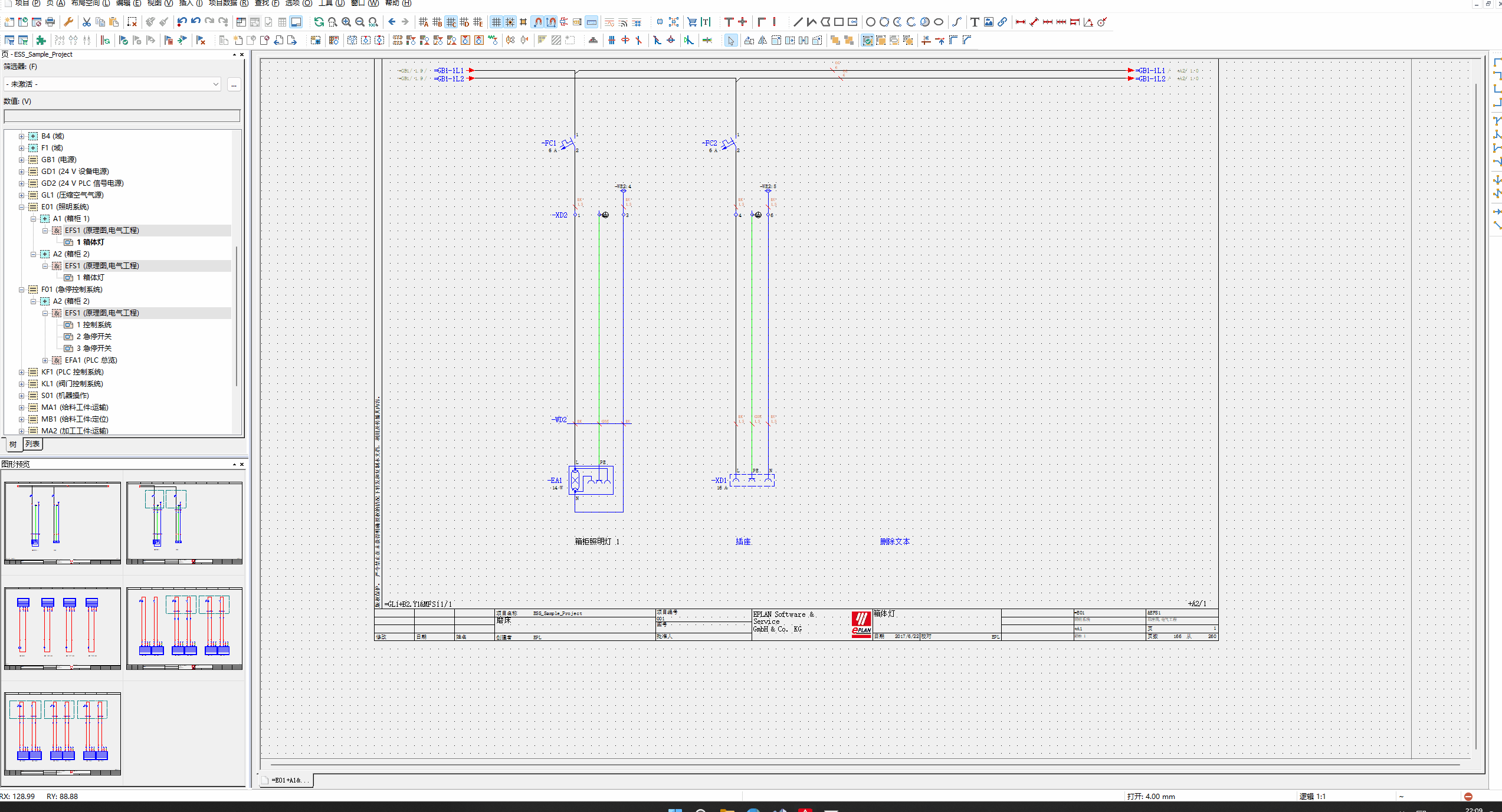1502x812 pixels.
Task: Select the ellipse drawing tool
Action: (x=939, y=22)
